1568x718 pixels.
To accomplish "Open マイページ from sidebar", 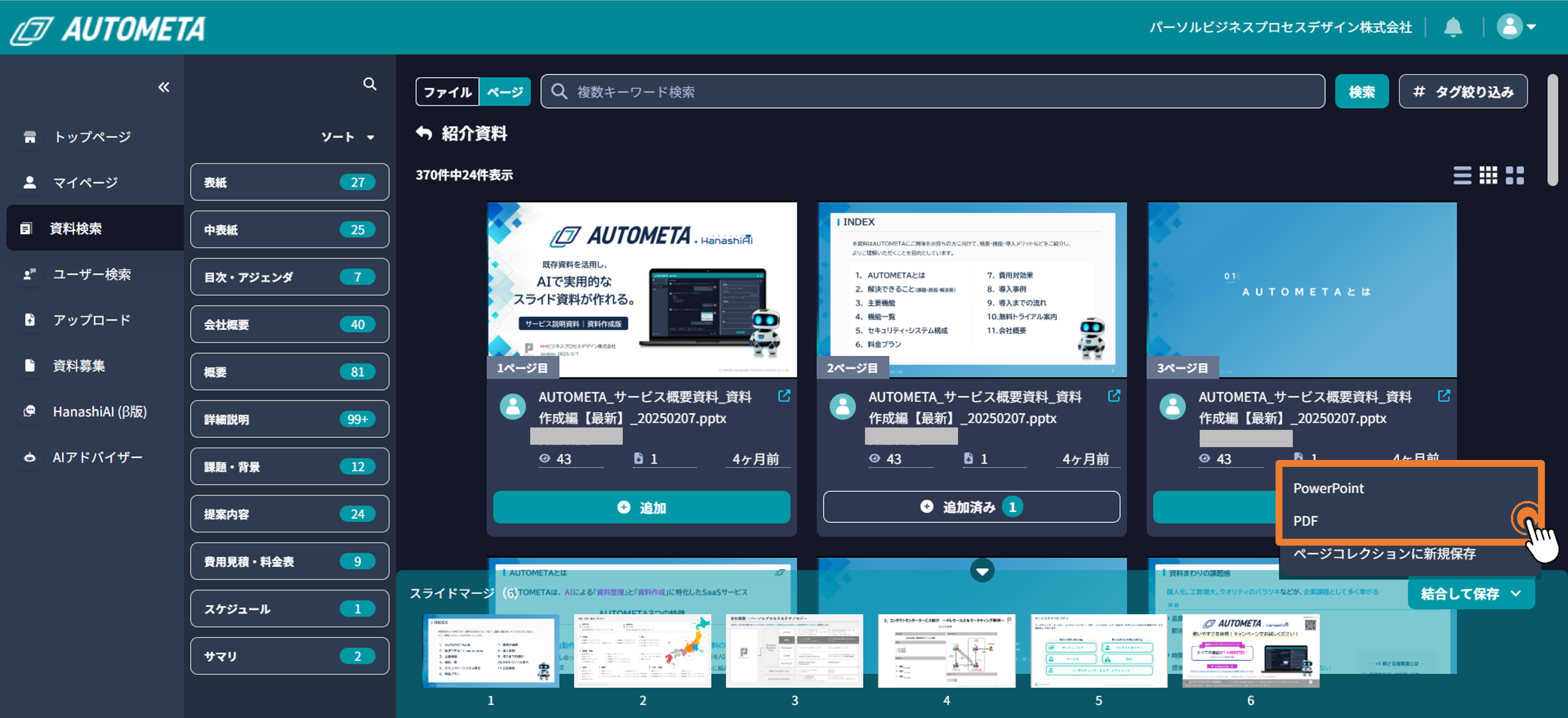I will tap(92, 183).
